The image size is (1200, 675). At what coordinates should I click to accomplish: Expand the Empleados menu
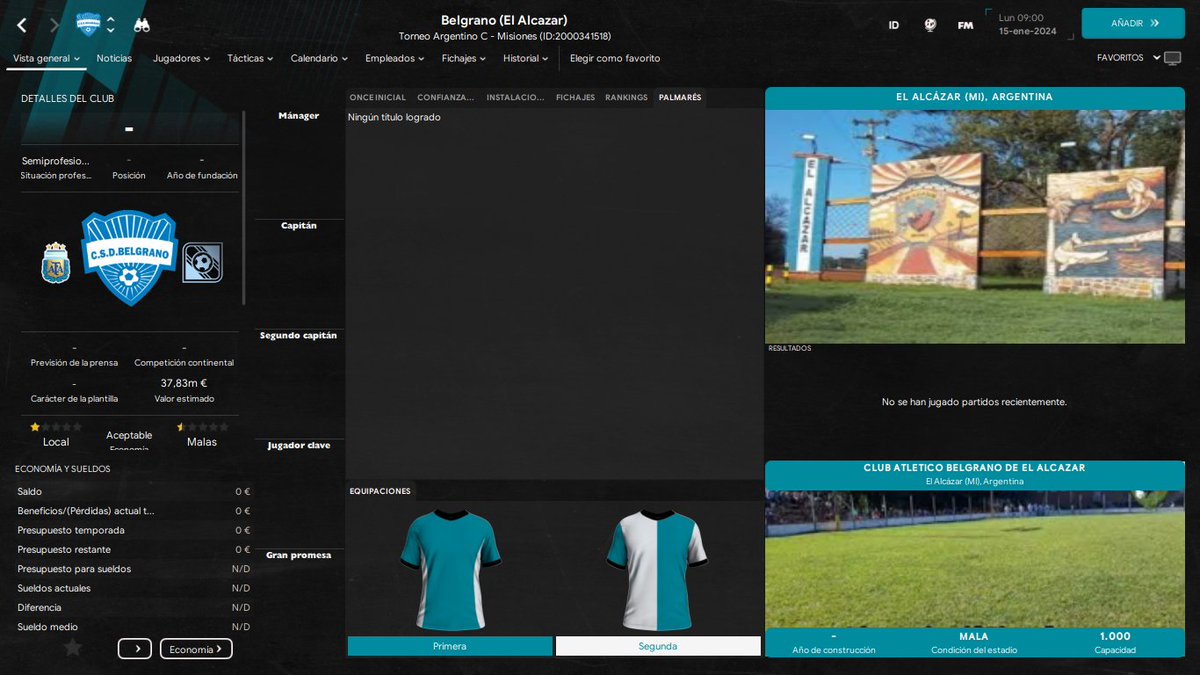pos(395,59)
